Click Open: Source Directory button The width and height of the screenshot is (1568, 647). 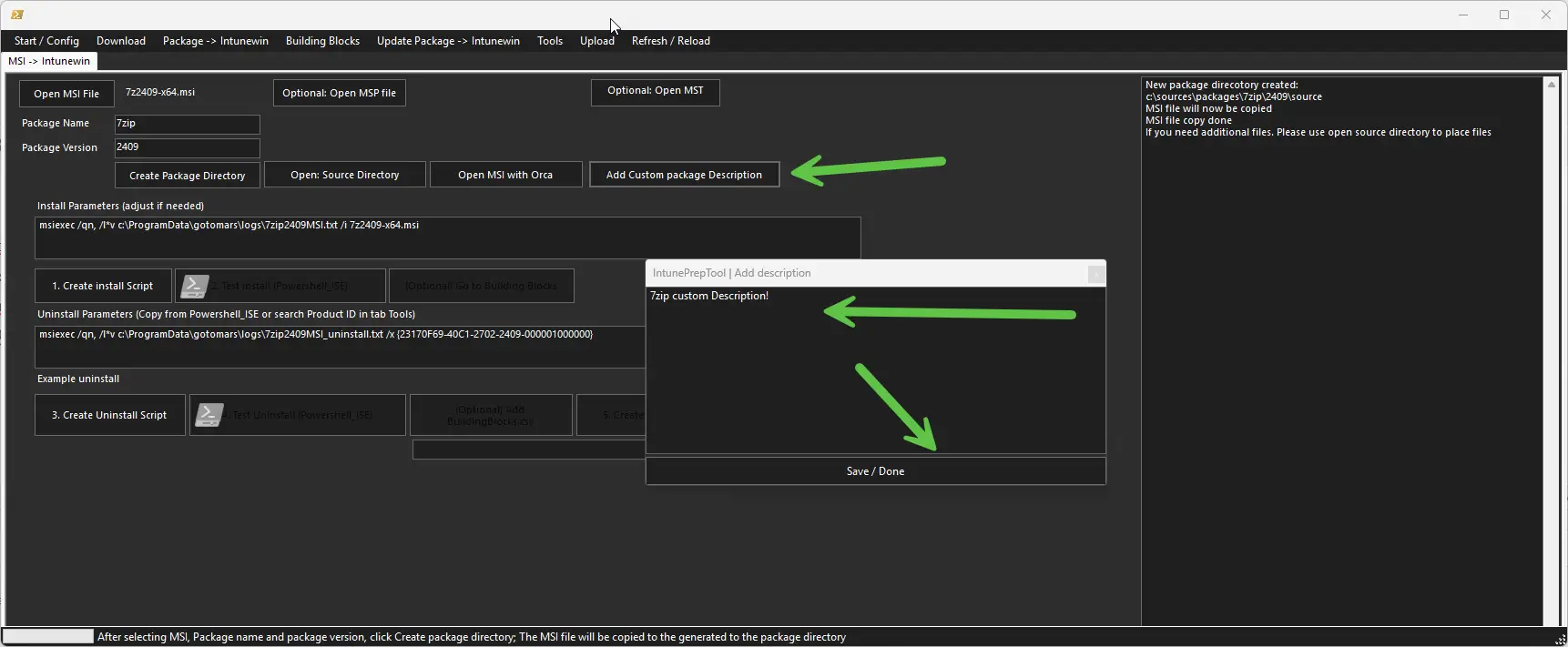[x=345, y=175]
